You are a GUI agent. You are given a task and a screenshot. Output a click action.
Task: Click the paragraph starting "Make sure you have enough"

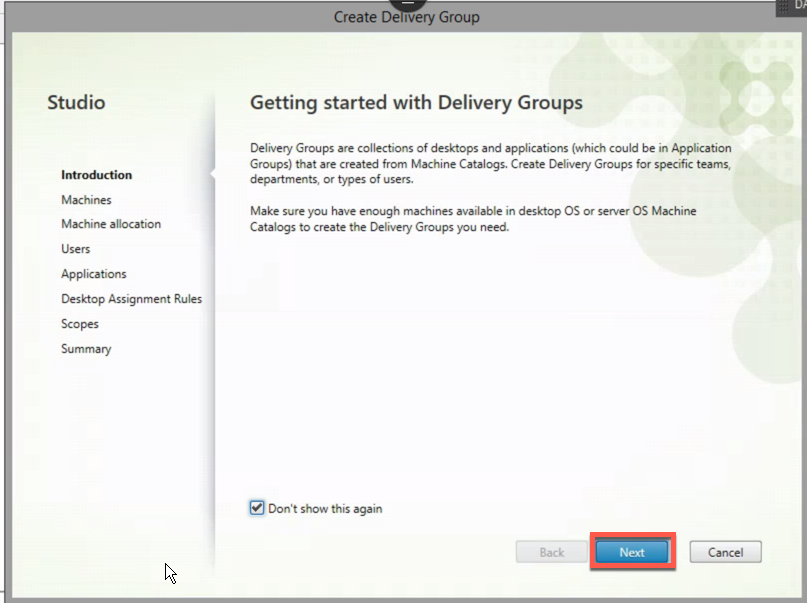(473, 219)
